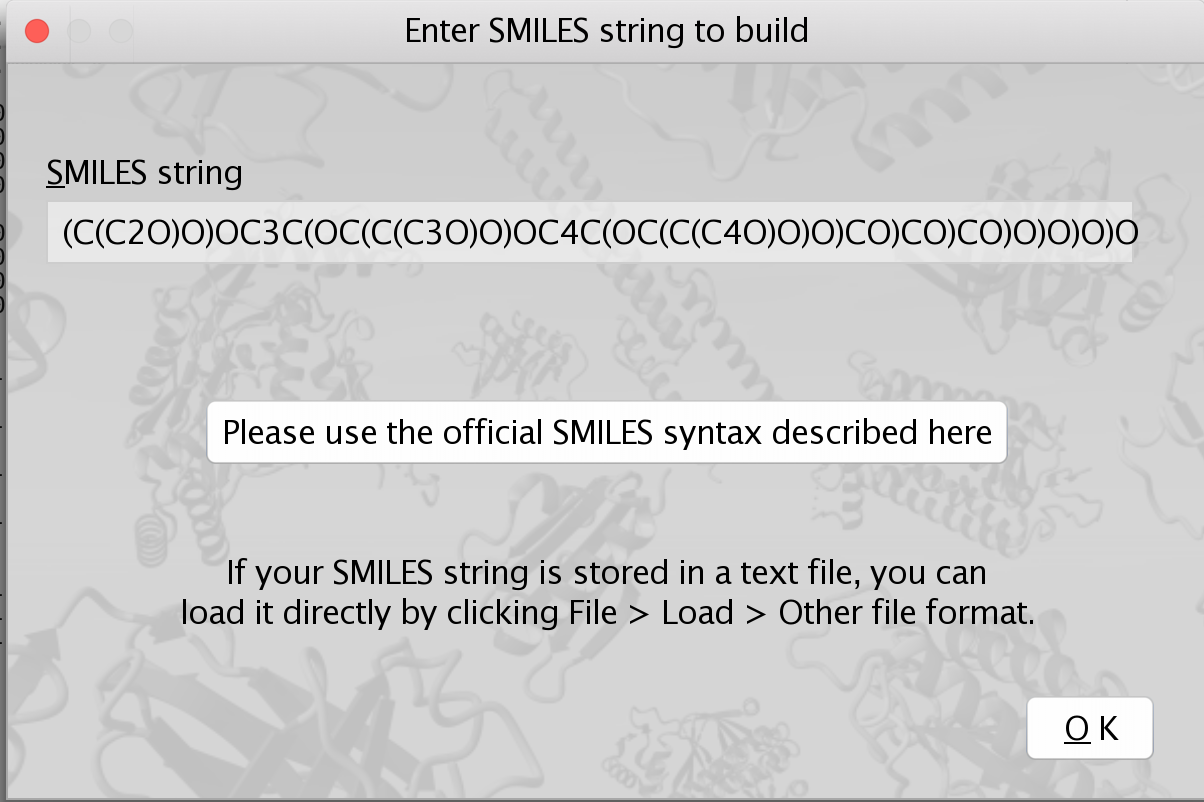Click the underlined S in the SMILES label
Screen dimensions: 1204x802
[x=54, y=173]
